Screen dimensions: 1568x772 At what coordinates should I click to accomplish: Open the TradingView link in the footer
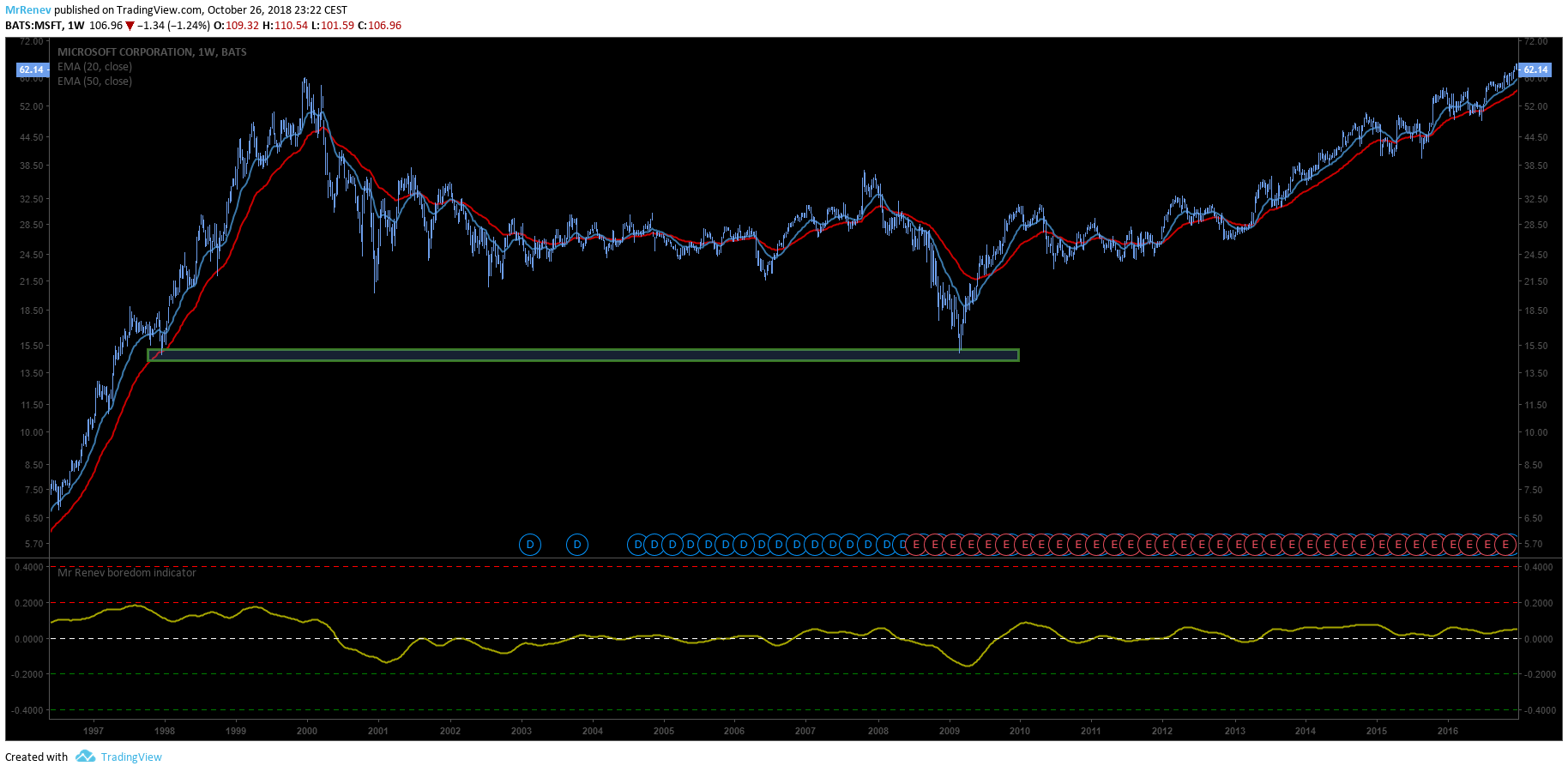[x=131, y=757]
